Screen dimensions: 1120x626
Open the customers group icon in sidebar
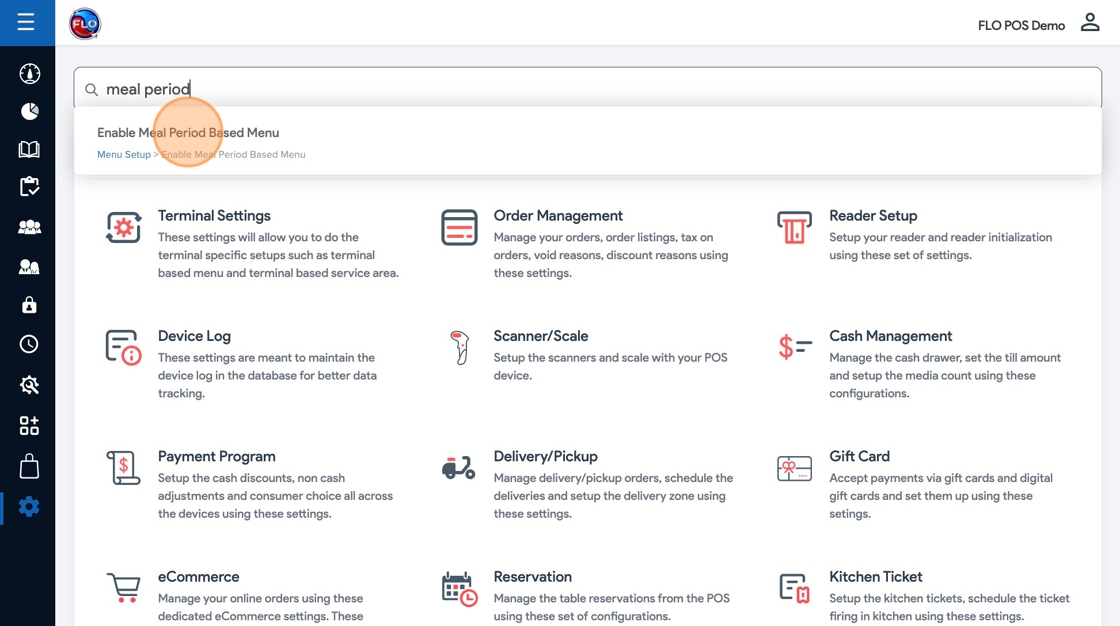29,227
